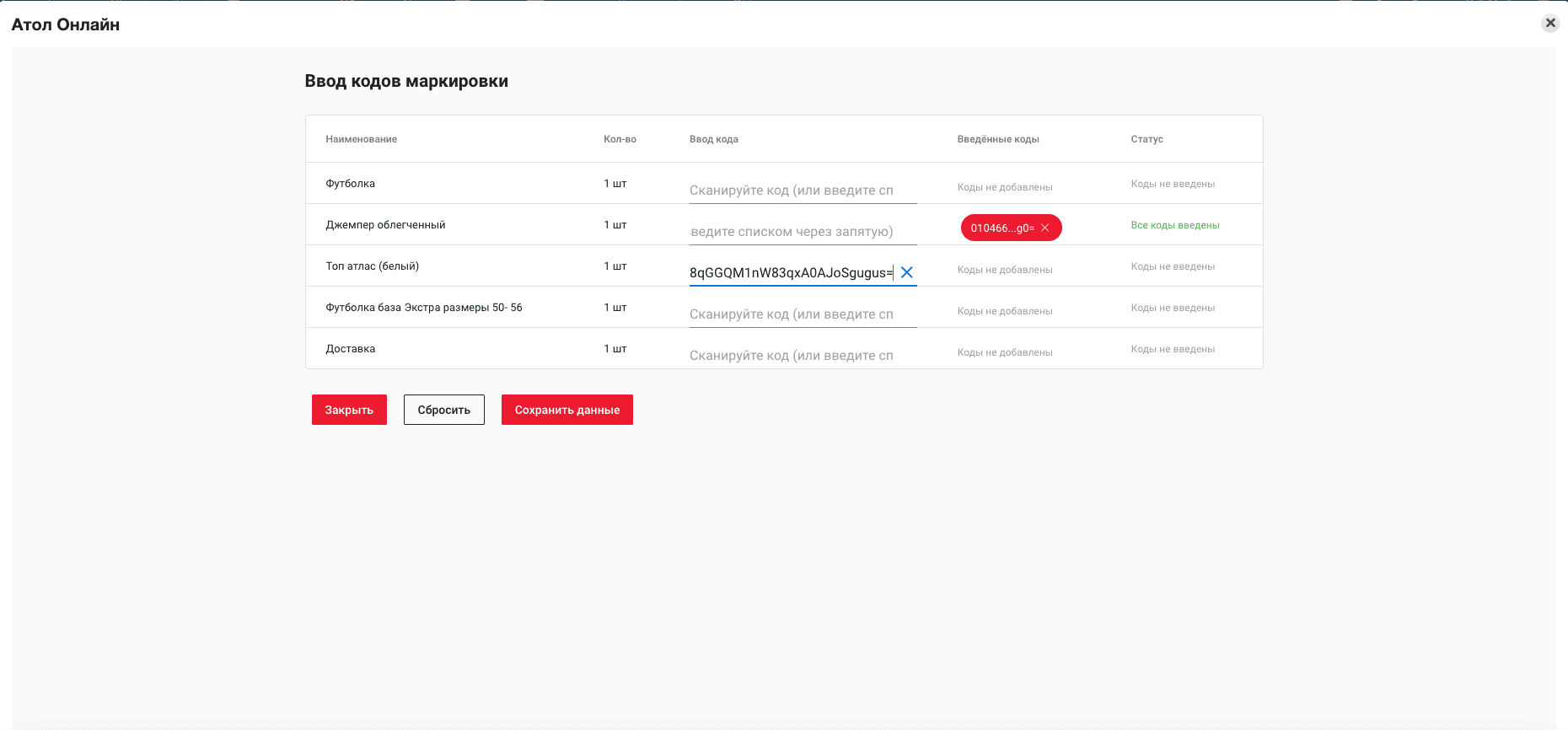Click Коды не добавлены in Топ атлас row
1568x730 pixels.
1004,270
